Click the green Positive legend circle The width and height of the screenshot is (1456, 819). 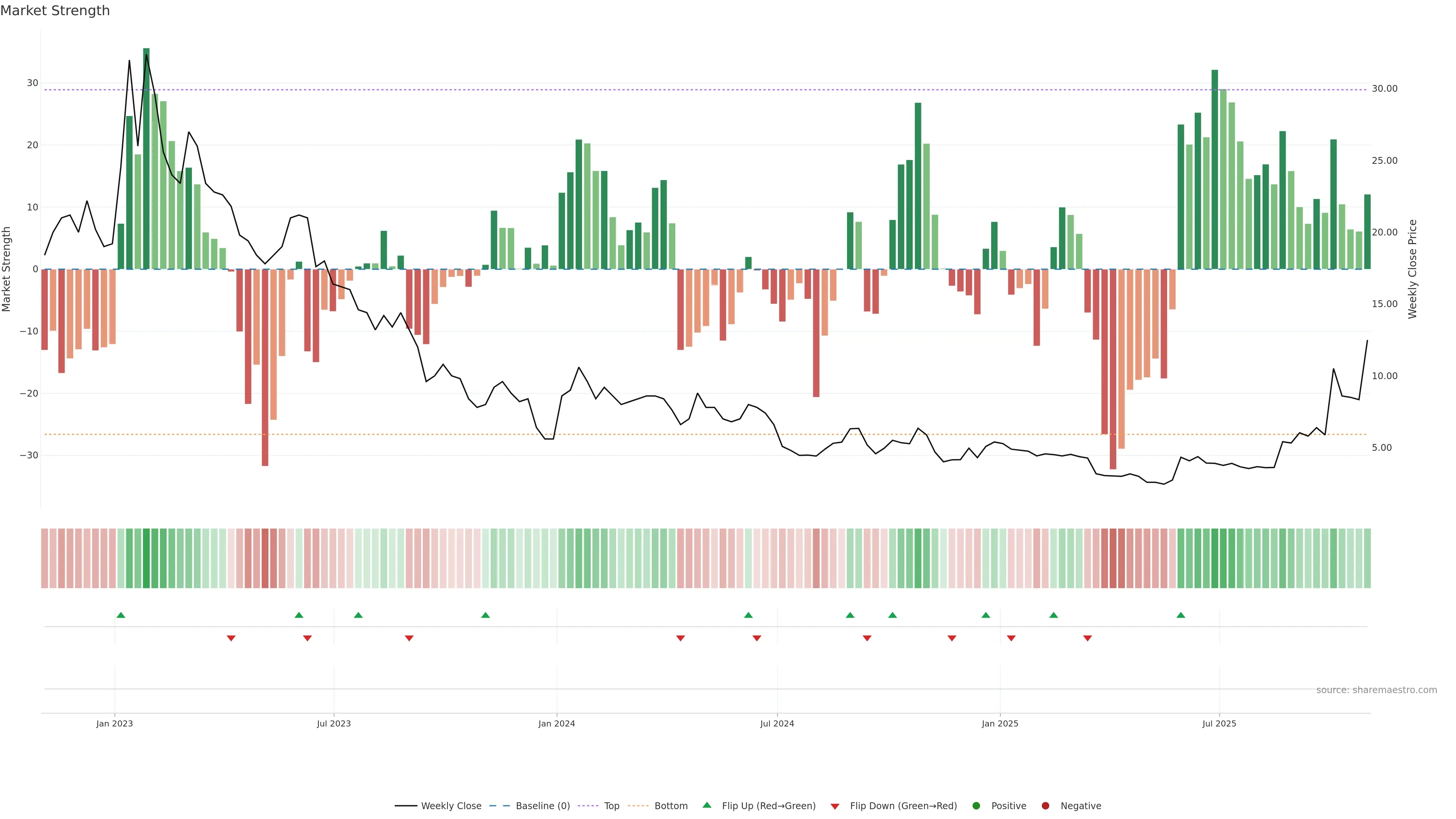click(x=976, y=806)
